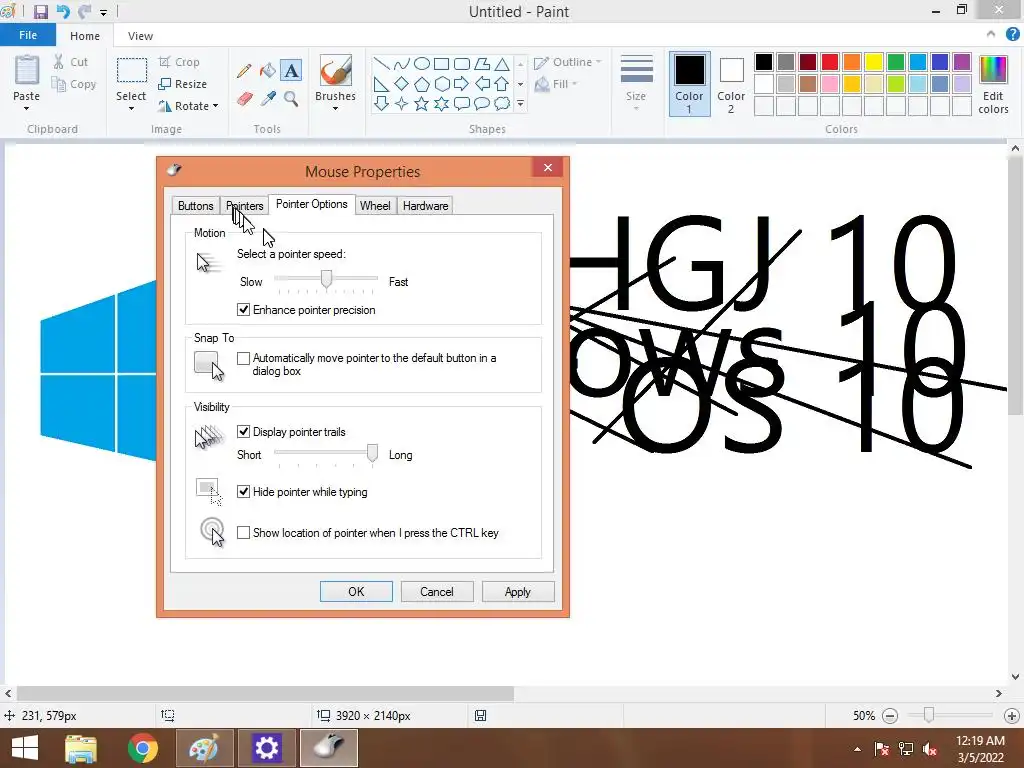The width and height of the screenshot is (1024, 768).
Task: Open Chrome from the taskbar
Action: (143, 748)
